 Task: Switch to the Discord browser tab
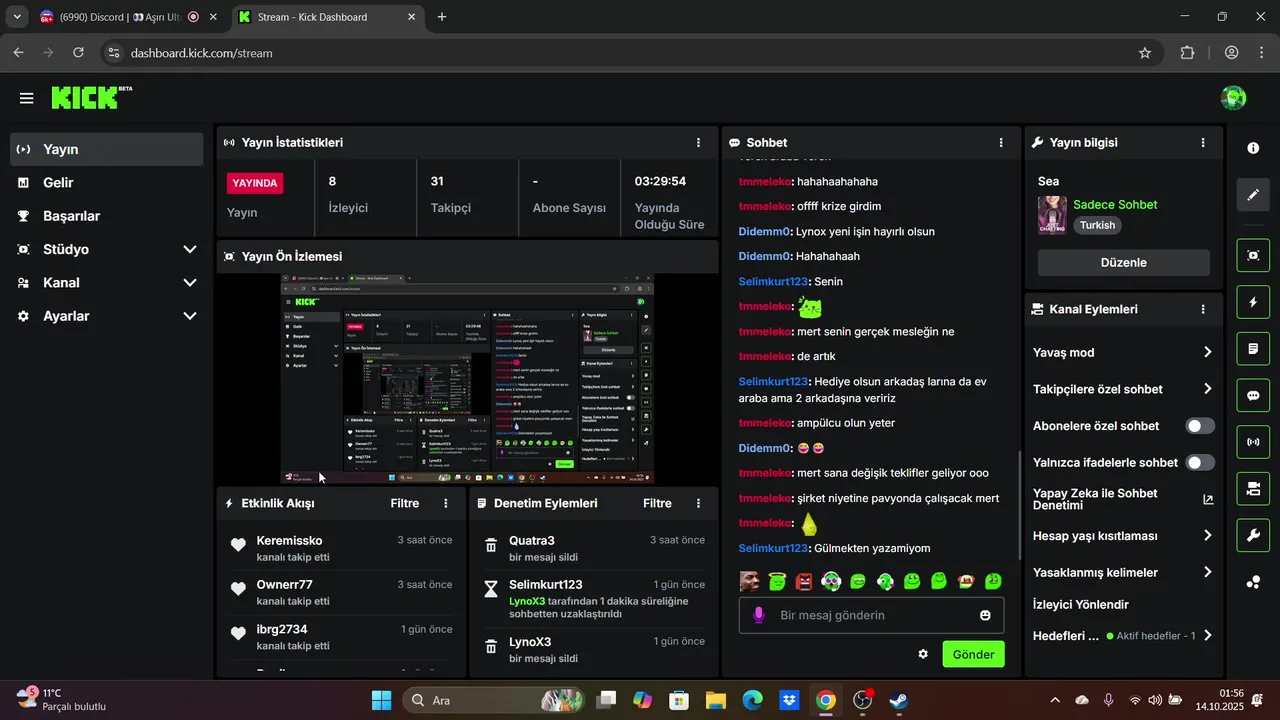click(x=129, y=17)
